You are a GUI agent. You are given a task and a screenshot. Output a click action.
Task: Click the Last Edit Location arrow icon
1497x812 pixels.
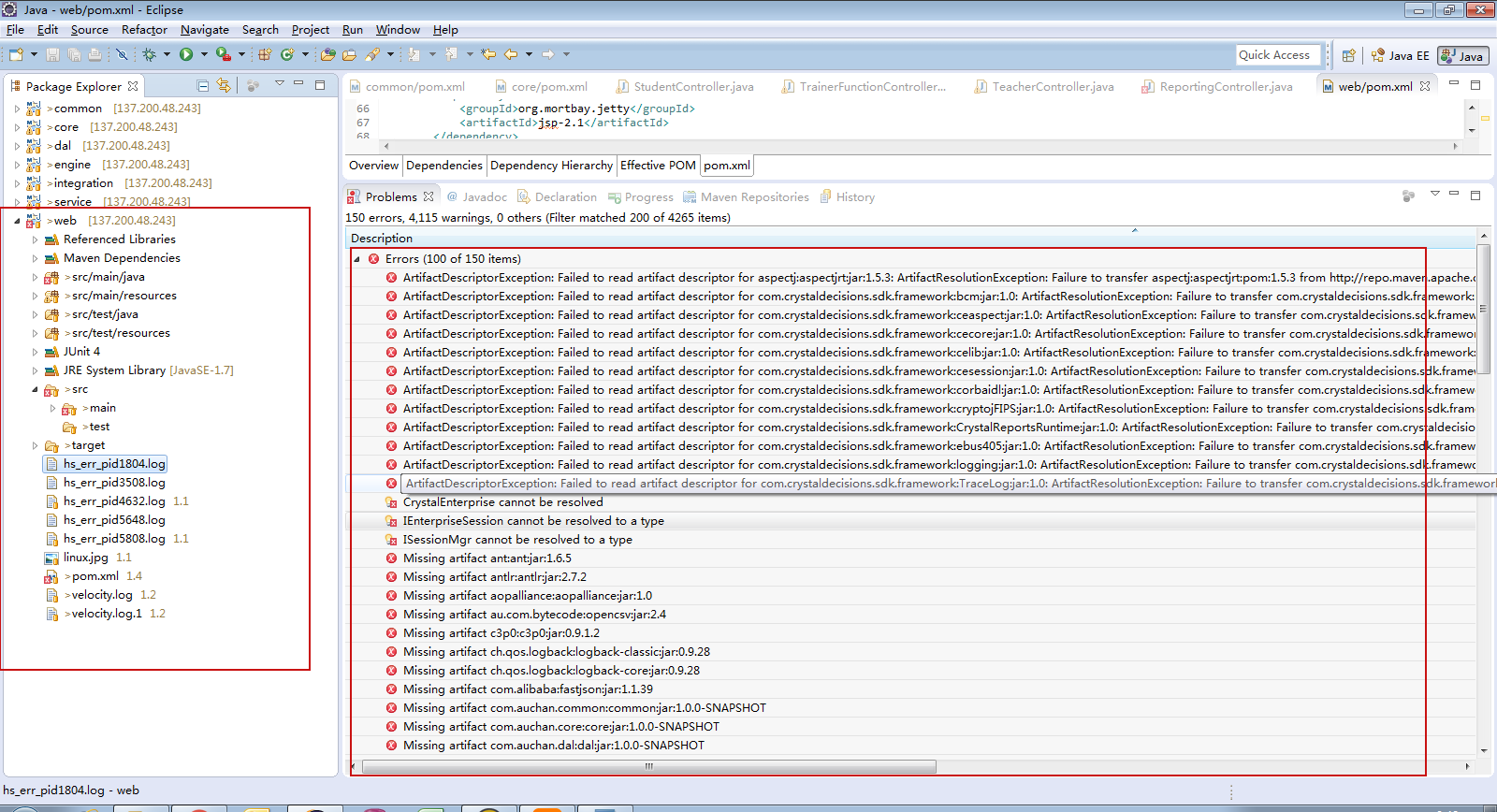(488, 54)
